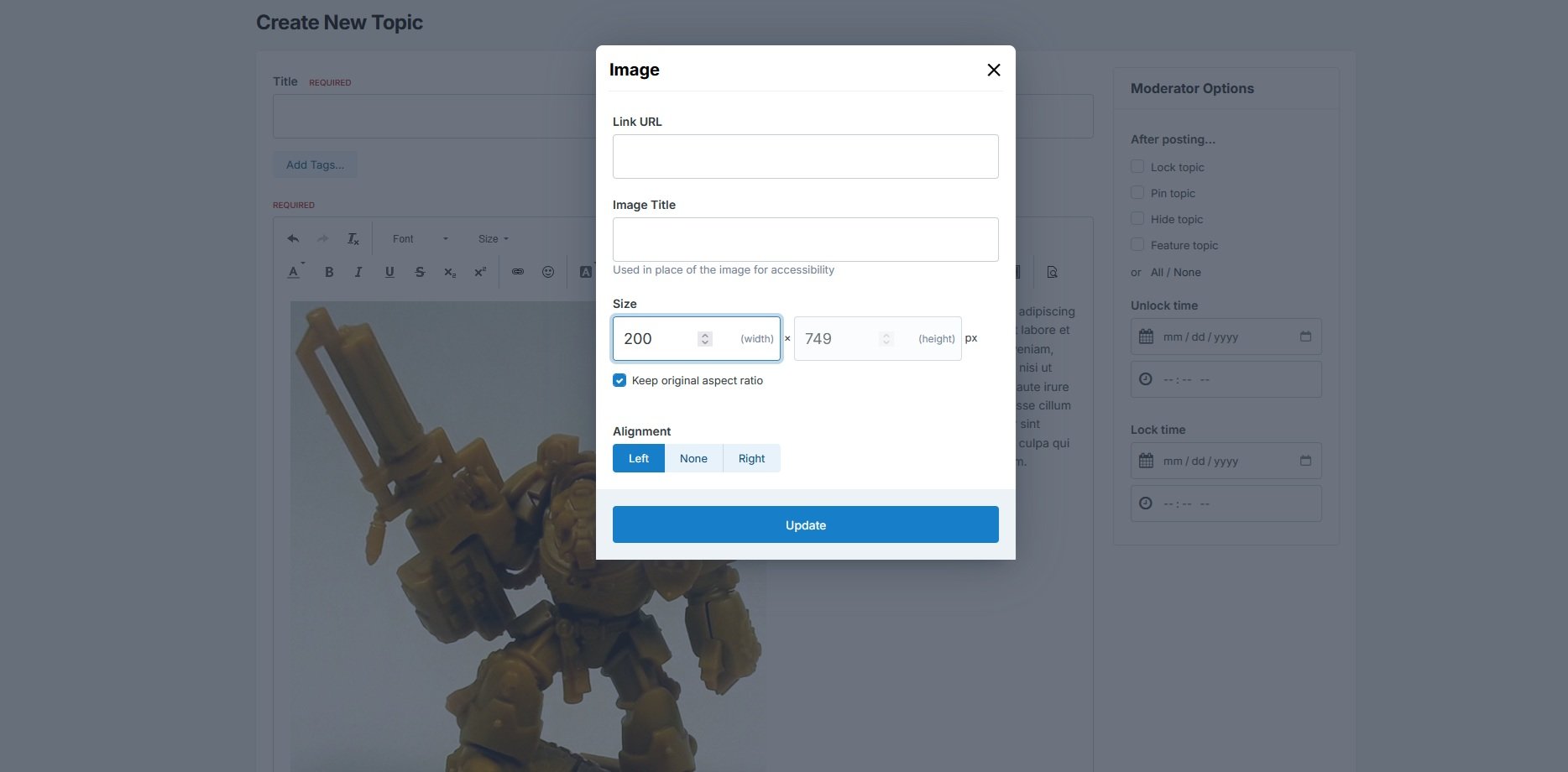The height and width of the screenshot is (772, 1568).
Task: Click the preview icon in editor toolbar
Action: pos(1052,272)
